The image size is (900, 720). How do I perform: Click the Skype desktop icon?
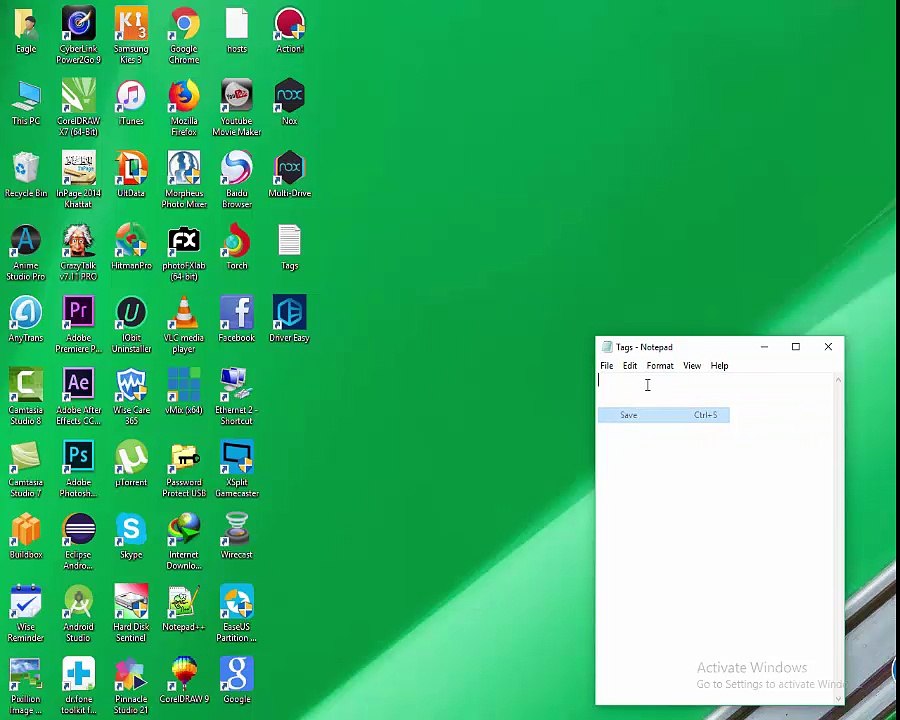click(x=131, y=531)
